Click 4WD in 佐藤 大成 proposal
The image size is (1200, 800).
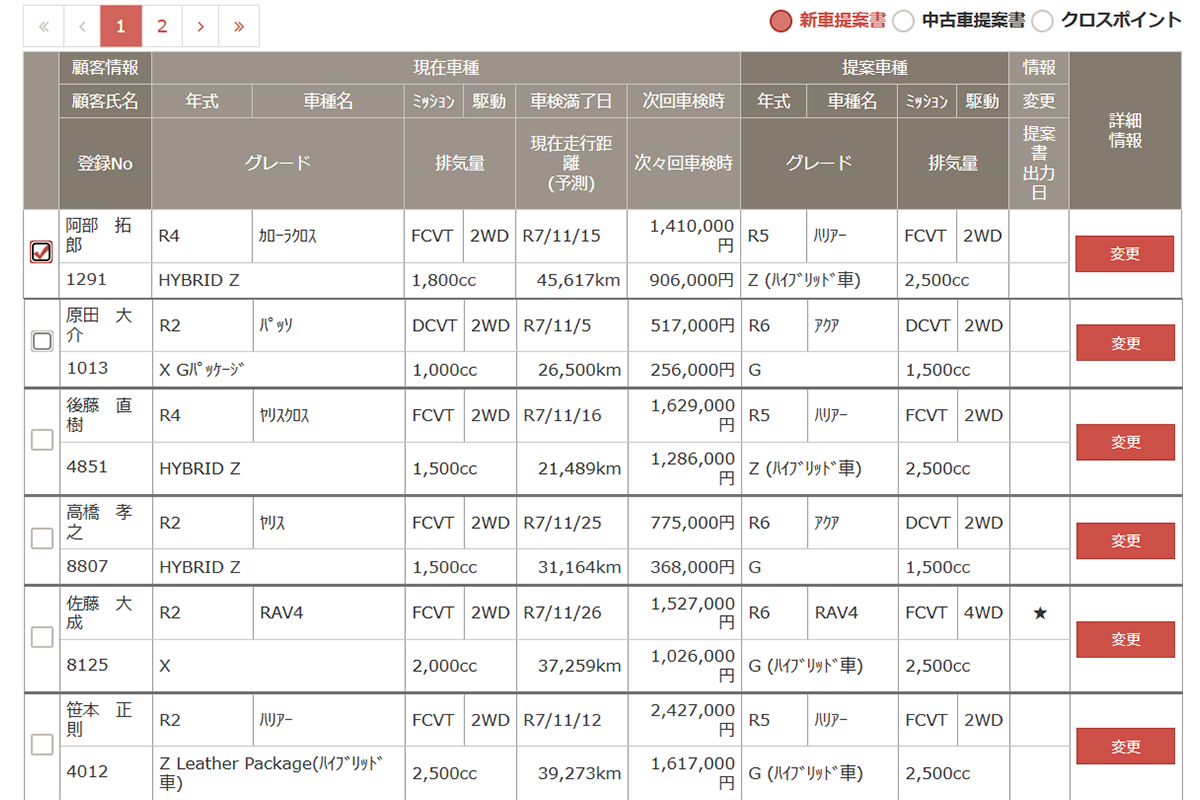coord(982,612)
